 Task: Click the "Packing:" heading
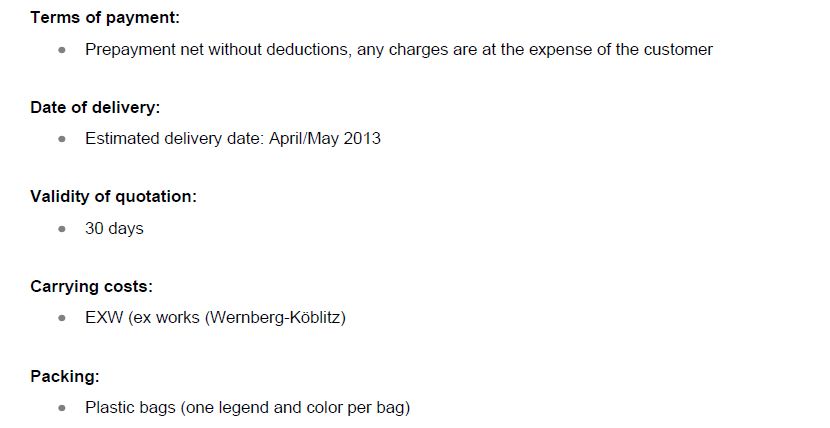click(x=65, y=377)
